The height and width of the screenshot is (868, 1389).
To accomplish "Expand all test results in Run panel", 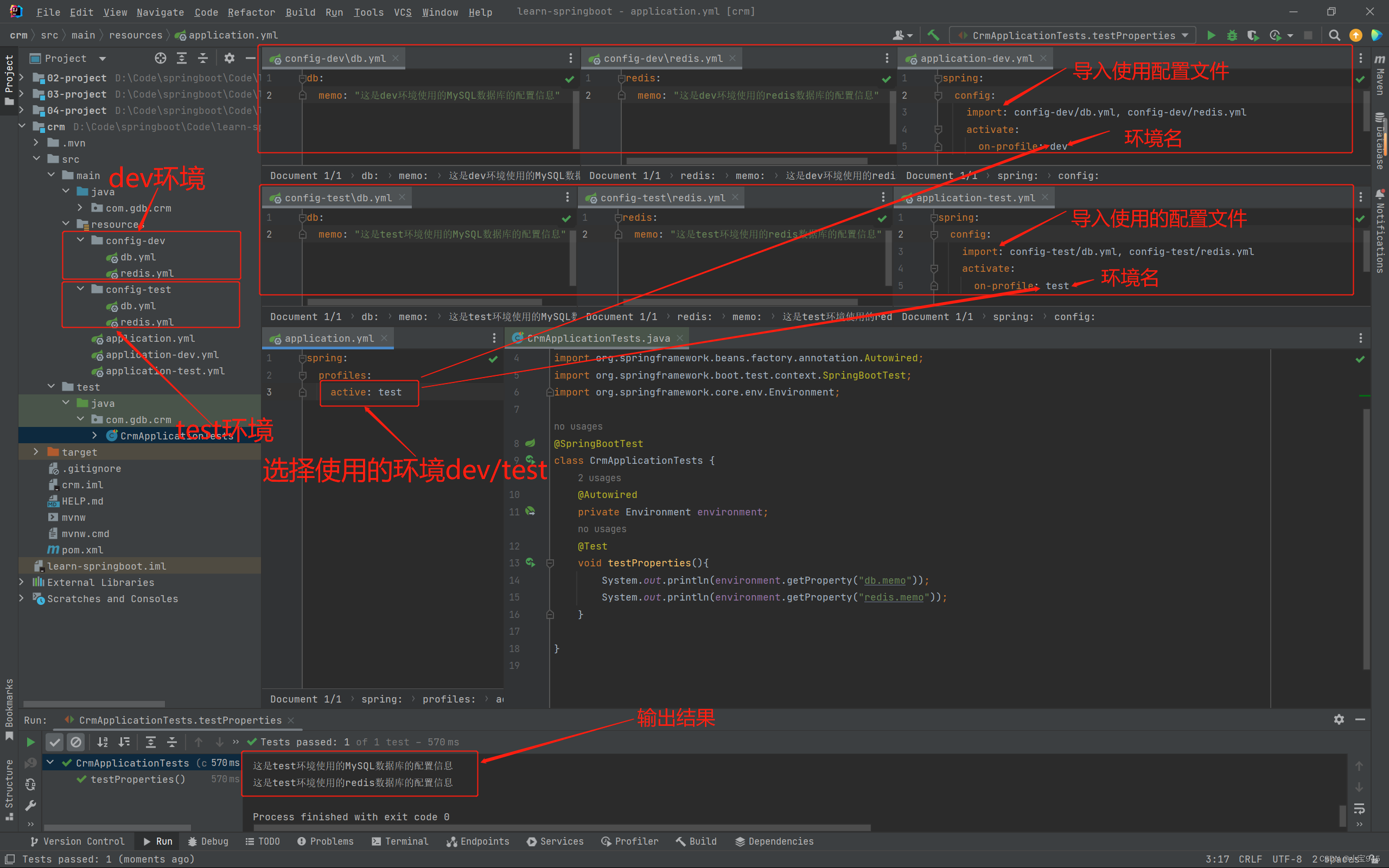I will 150,742.
